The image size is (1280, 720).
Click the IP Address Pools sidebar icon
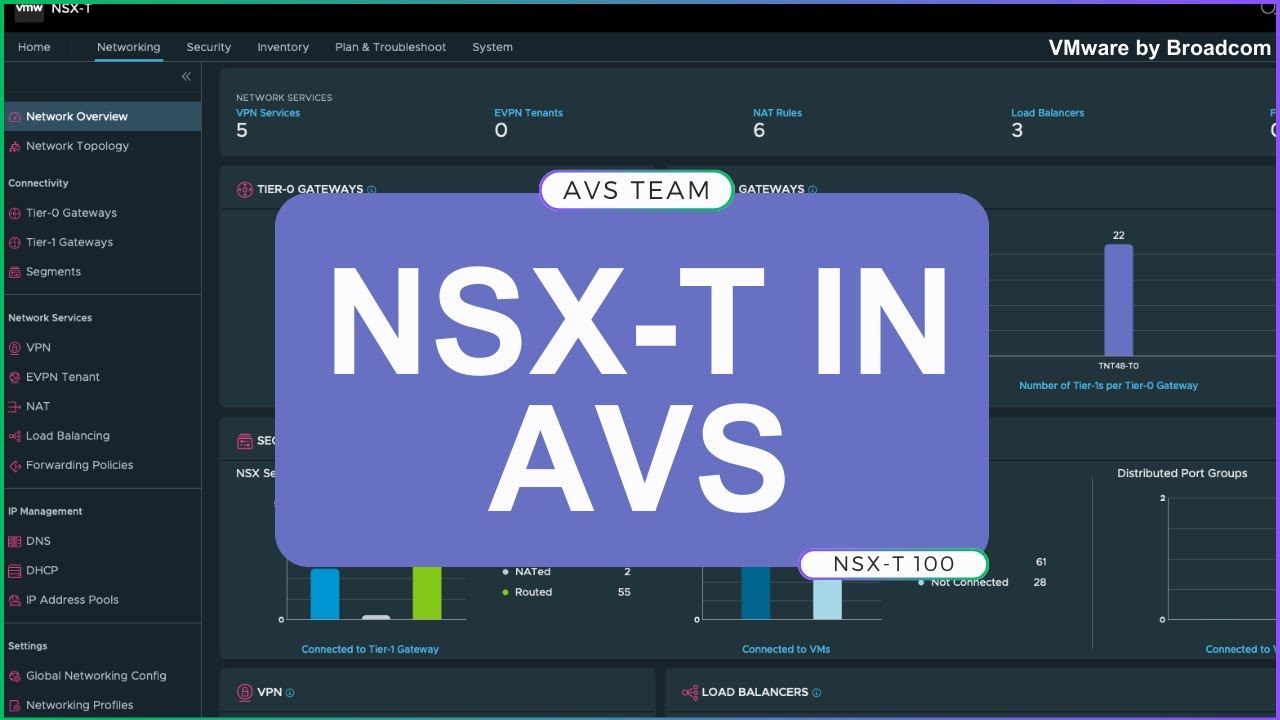pos(15,600)
